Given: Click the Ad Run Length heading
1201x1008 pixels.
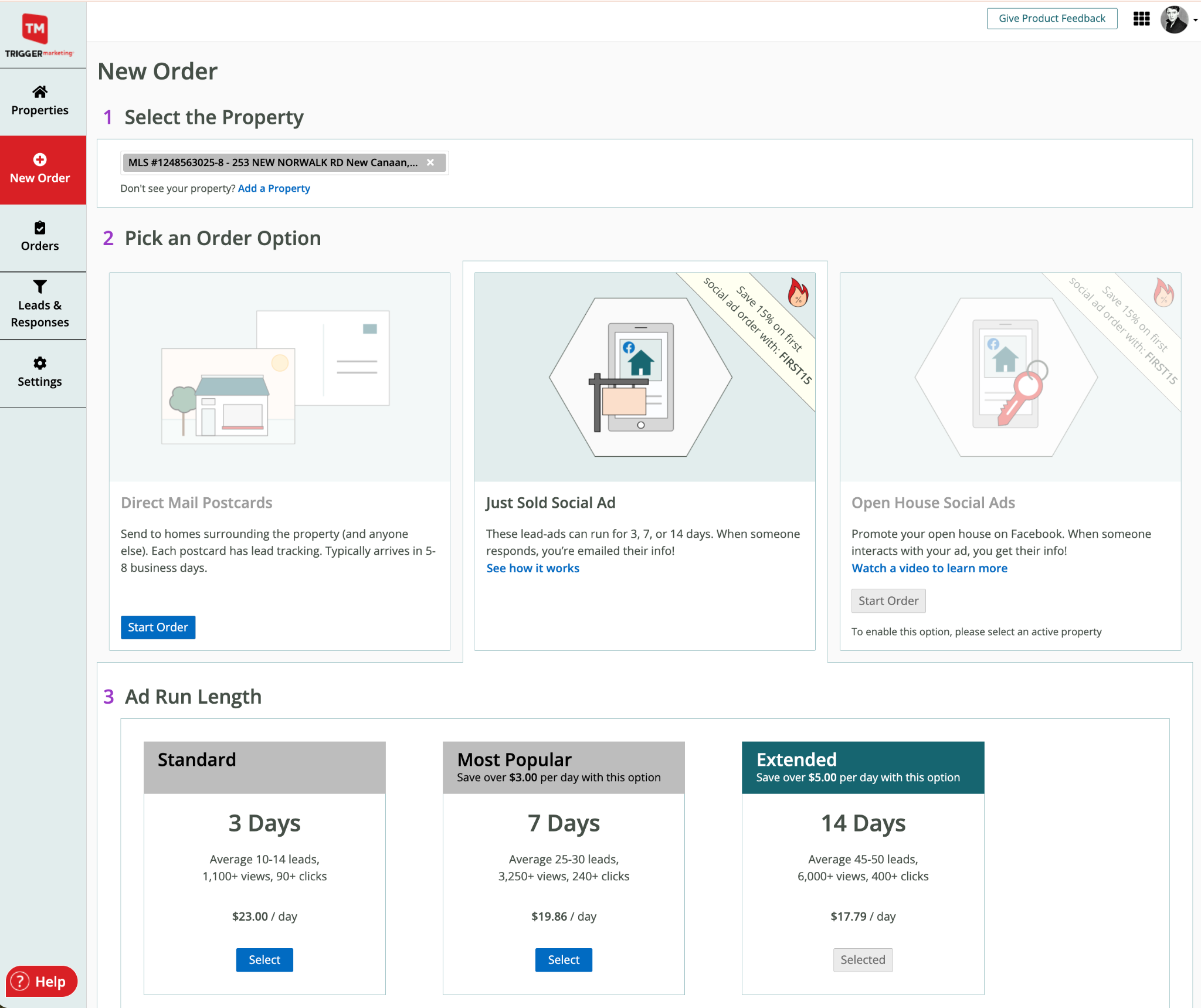Looking at the screenshot, I should coord(193,697).
